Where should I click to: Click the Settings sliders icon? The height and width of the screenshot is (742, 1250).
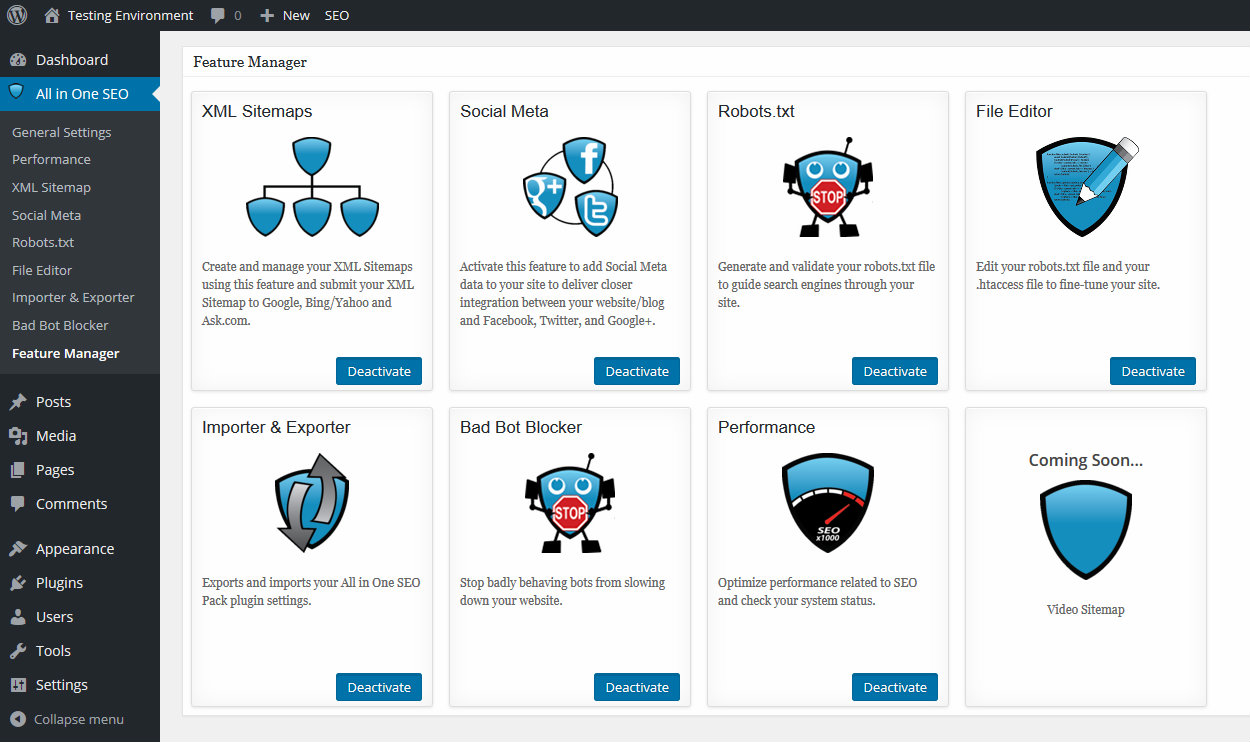click(x=17, y=685)
